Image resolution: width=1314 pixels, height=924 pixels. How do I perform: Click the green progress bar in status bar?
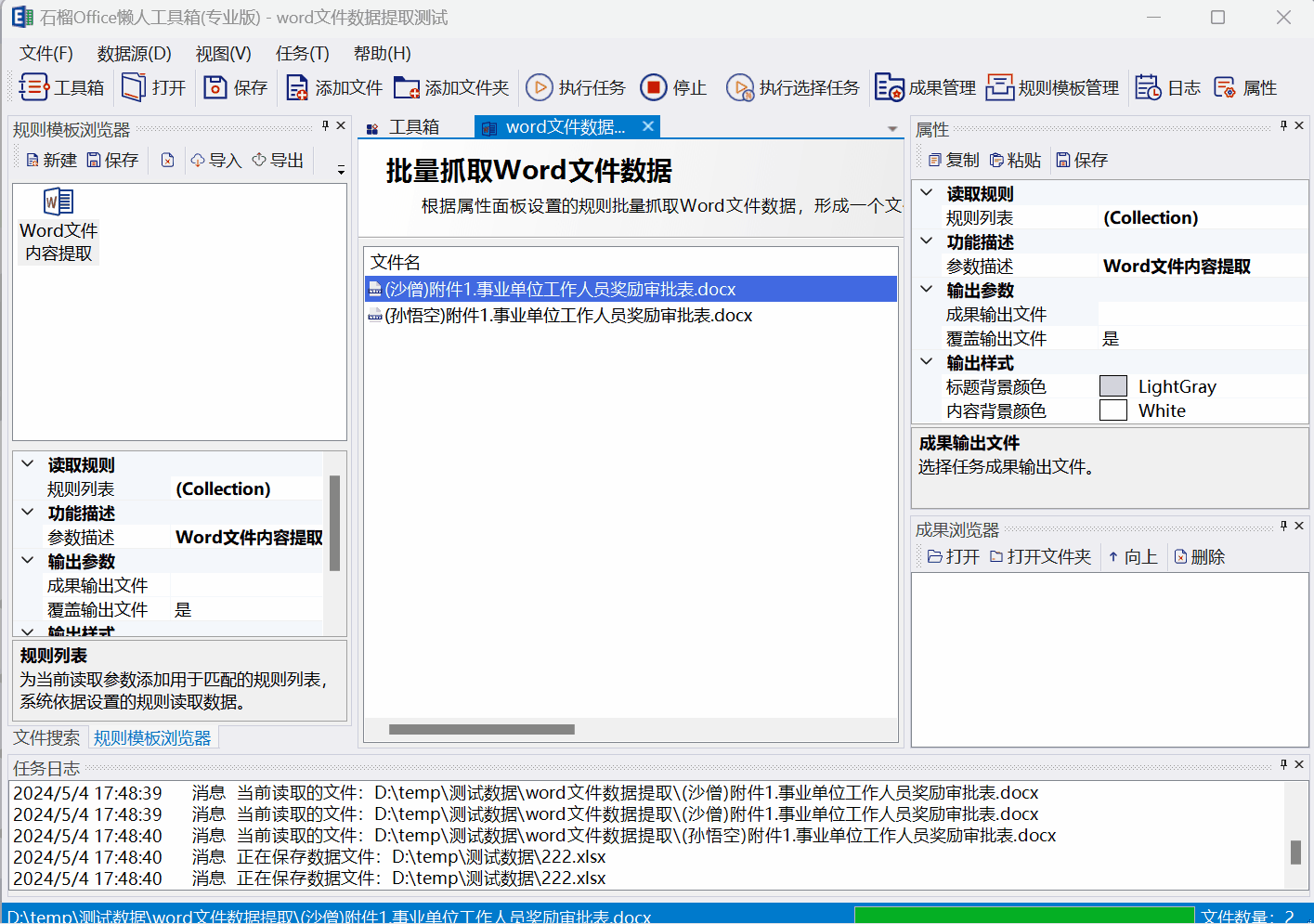click(1023, 916)
